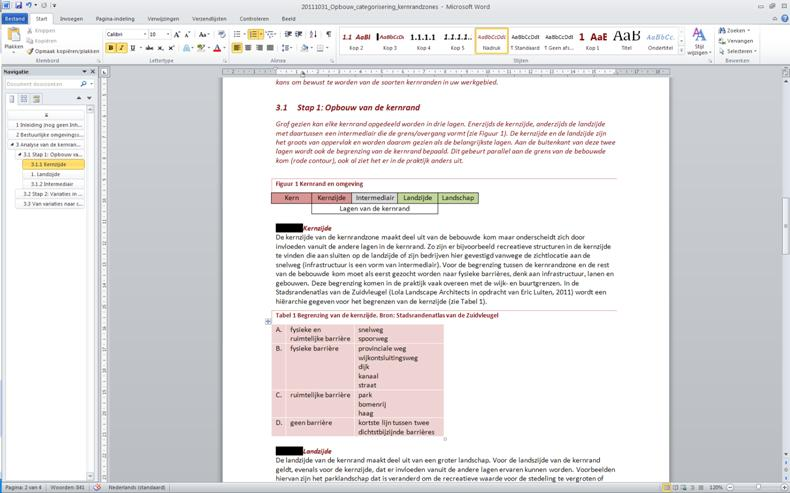790x493 pixels.
Task: Show paragraph marks with the pilcrow icon
Action: click(328, 34)
